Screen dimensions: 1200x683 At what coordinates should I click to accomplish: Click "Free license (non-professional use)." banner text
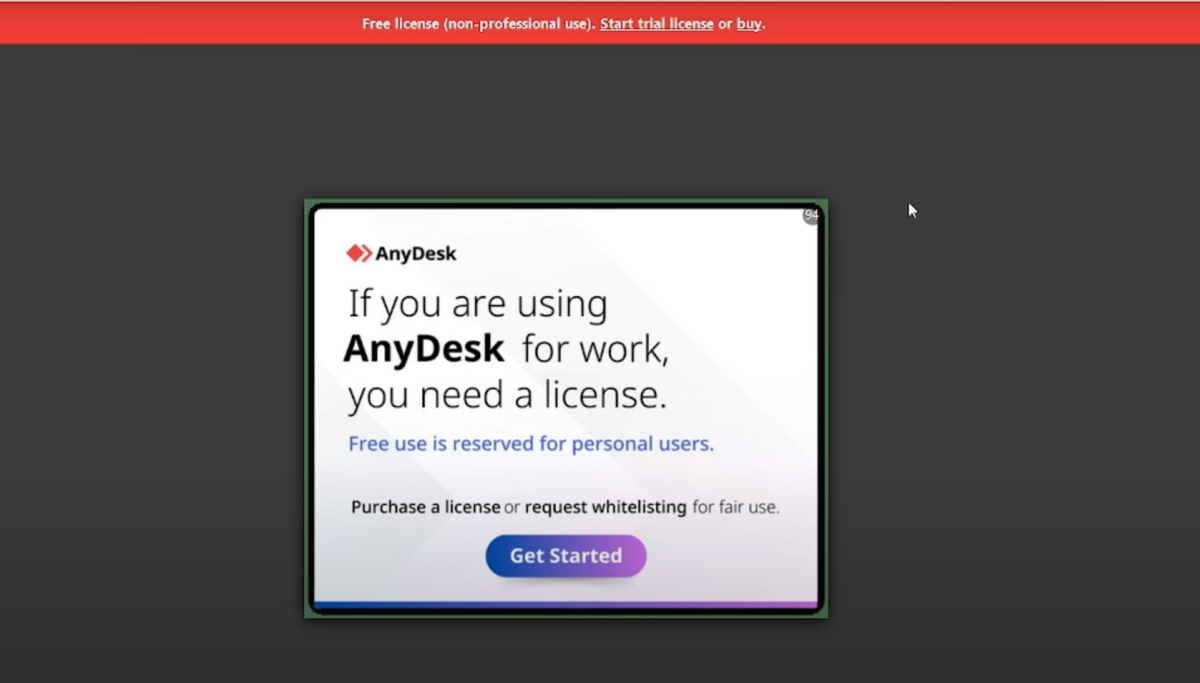[478, 24]
